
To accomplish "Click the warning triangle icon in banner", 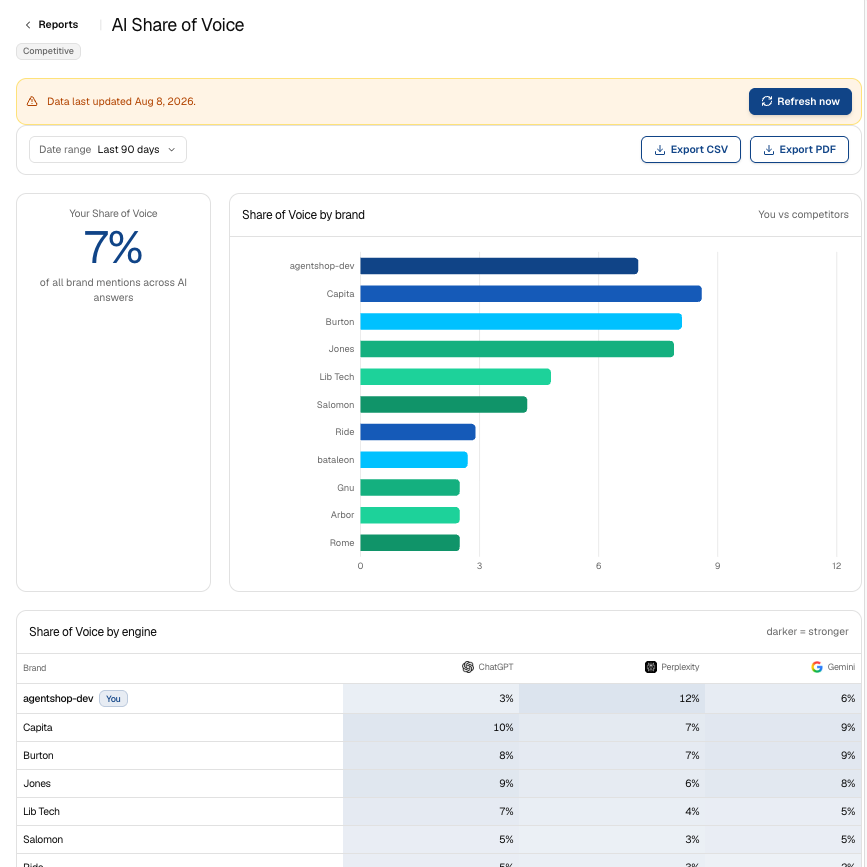I will (x=32, y=101).
